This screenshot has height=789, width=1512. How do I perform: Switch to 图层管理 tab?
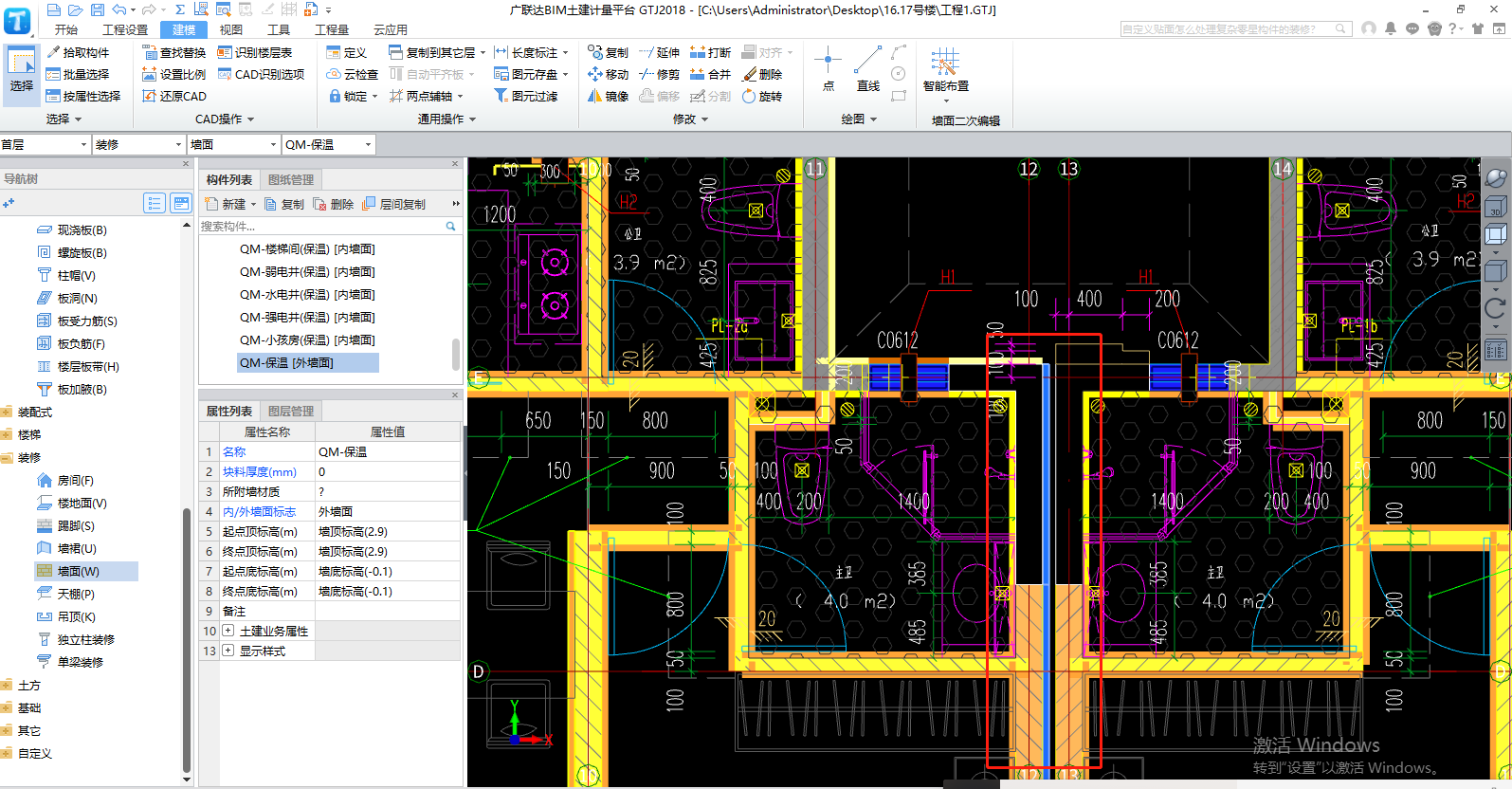point(291,411)
